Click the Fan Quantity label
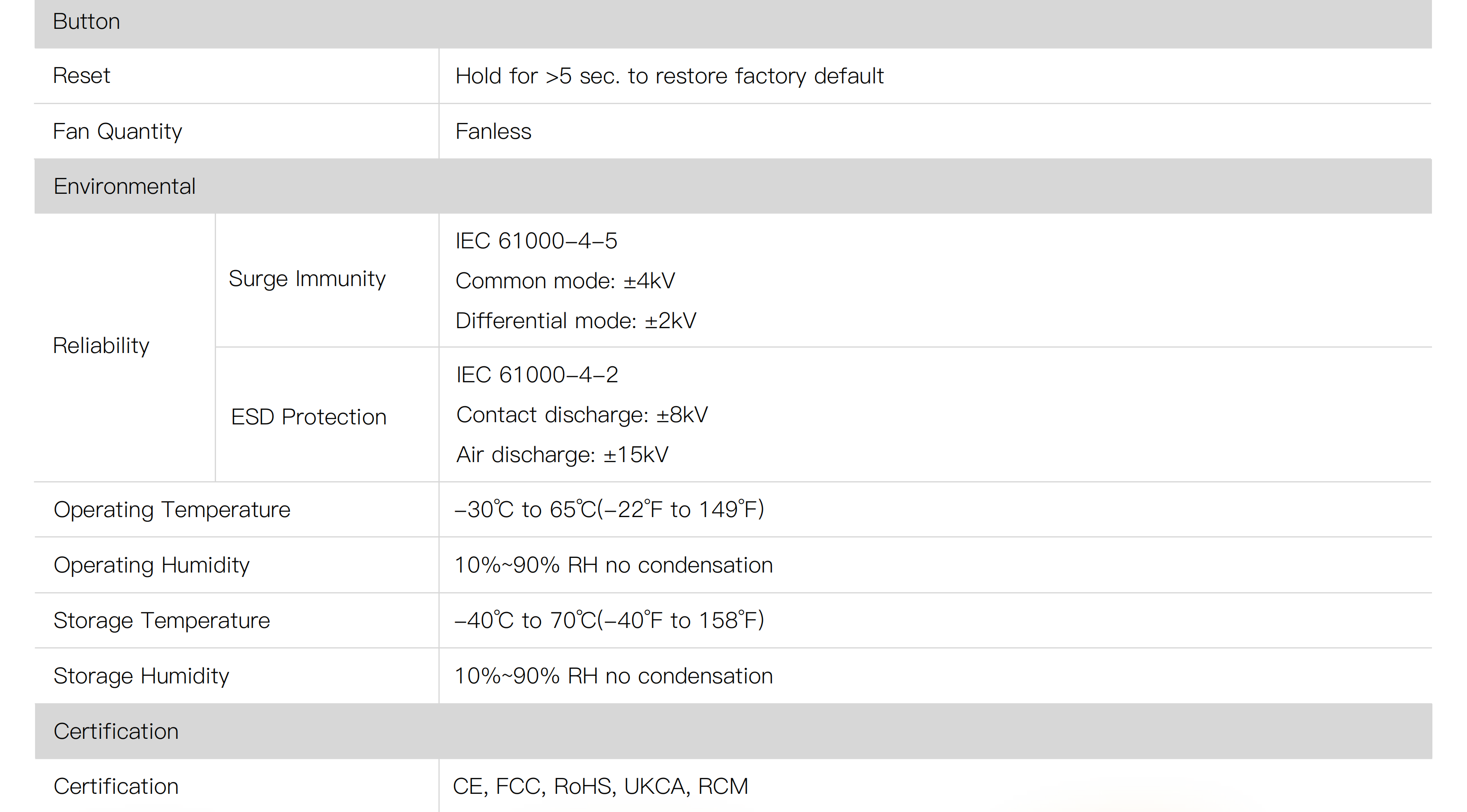1467x812 pixels. click(117, 132)
